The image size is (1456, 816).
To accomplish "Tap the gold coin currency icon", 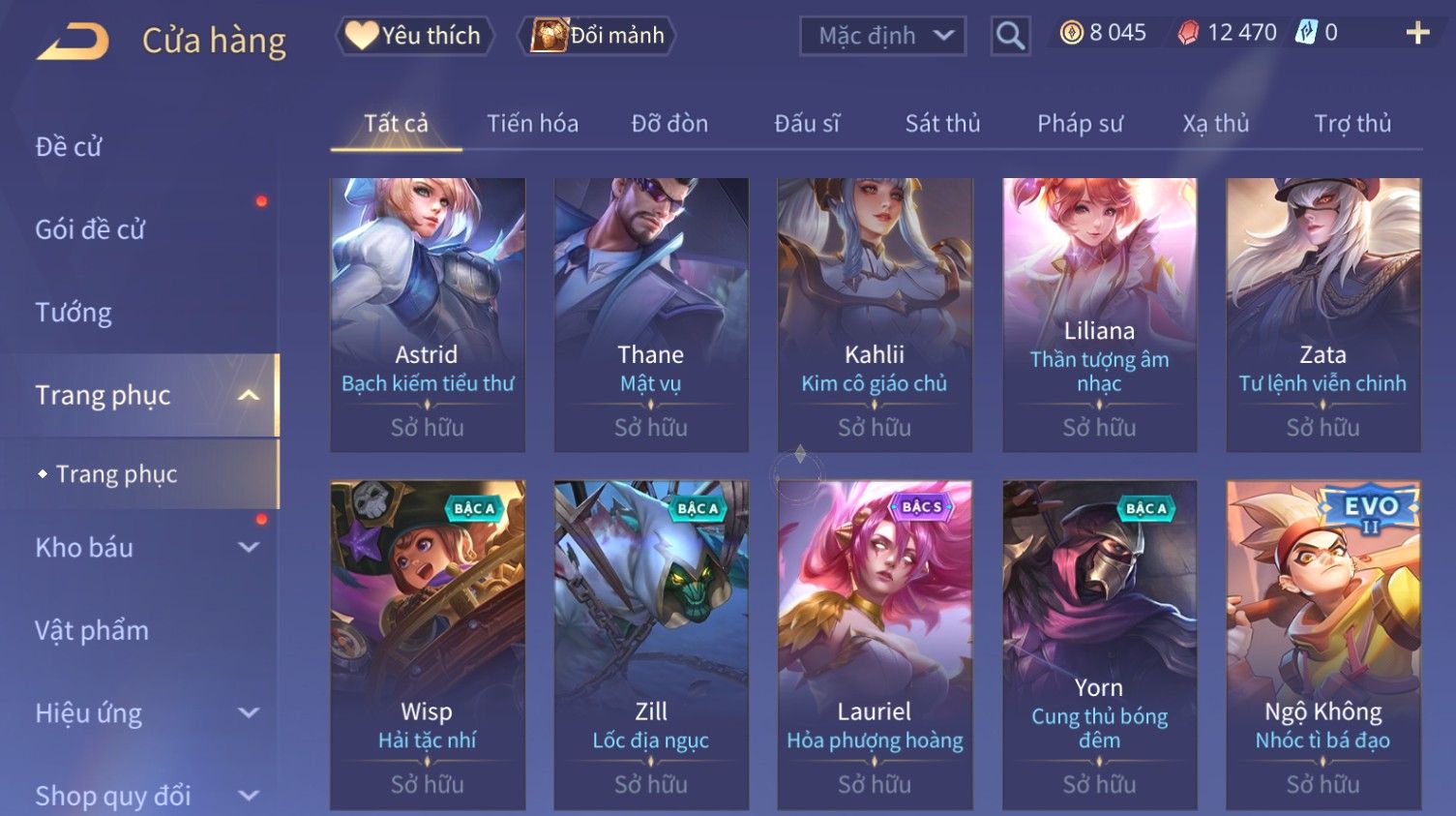I will point(1071,33).
